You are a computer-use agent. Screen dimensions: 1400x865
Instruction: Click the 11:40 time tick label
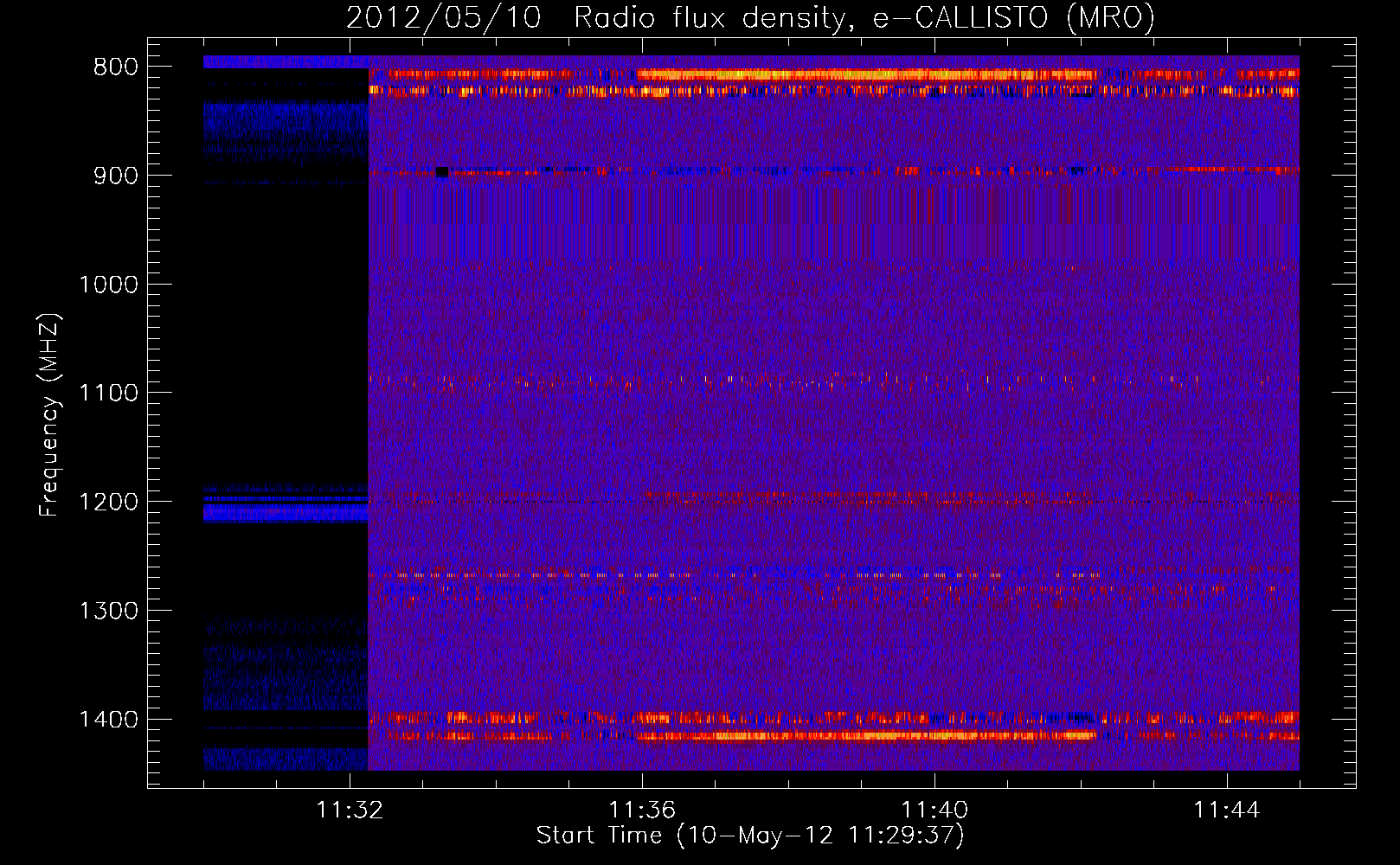pyautogui.click(x=934, y=811)
